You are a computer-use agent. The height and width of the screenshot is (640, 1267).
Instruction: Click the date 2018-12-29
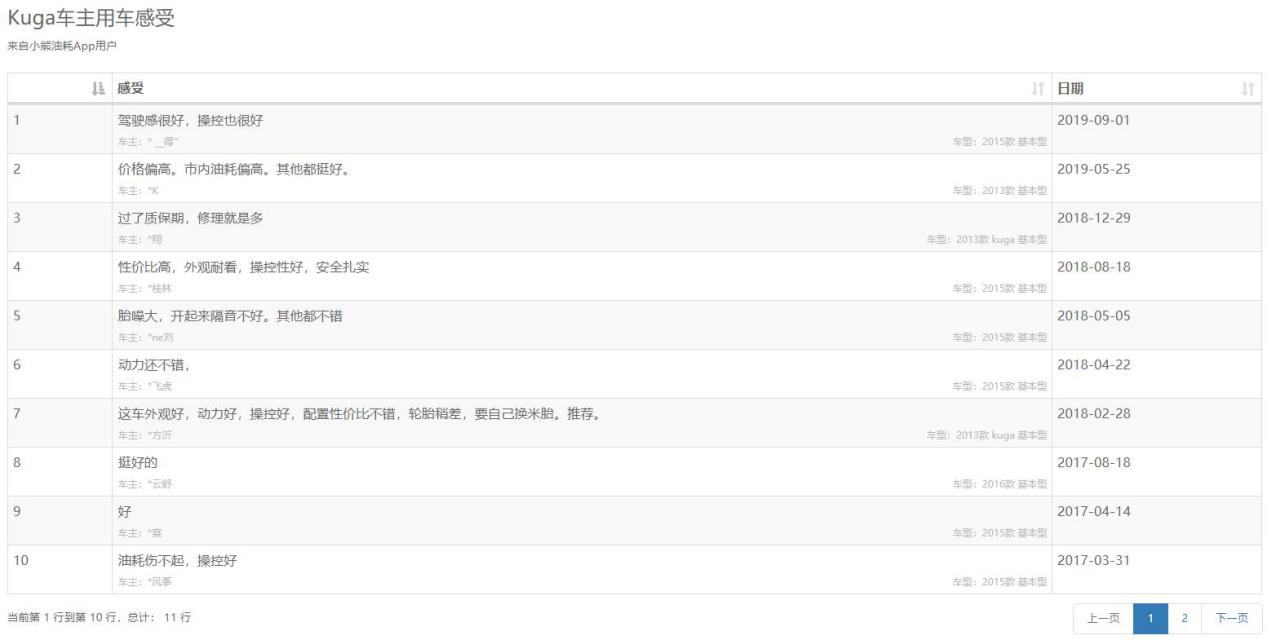tap(1094, 218)
